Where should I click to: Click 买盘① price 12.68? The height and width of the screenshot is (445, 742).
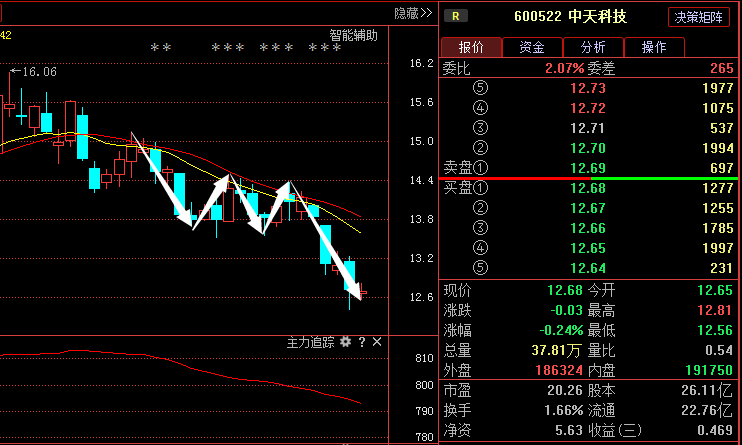click(588, 188)
